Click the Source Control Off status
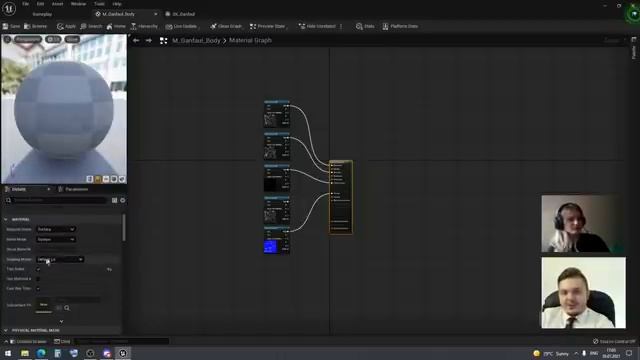640x360 pixels. (614, 341)
